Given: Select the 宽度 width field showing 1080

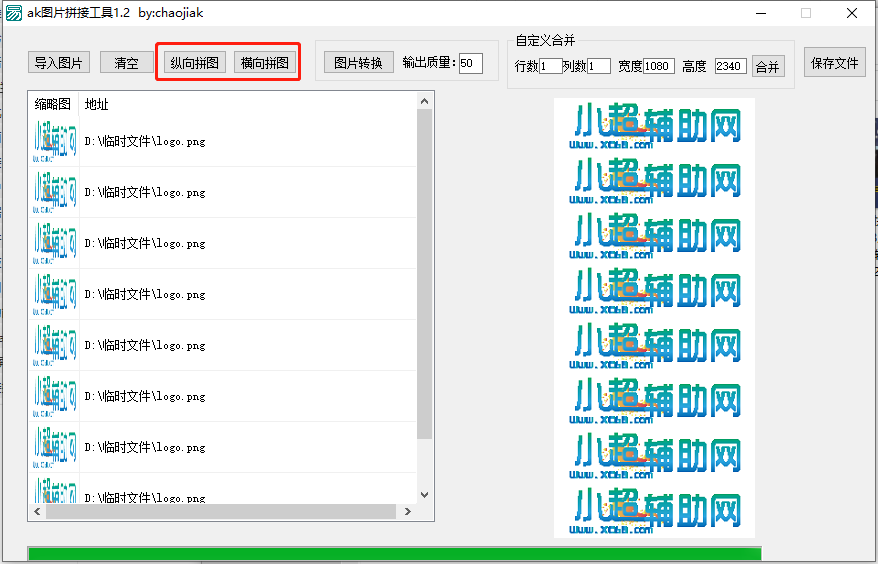Looking at the screenshot, I should pos(658,67).
